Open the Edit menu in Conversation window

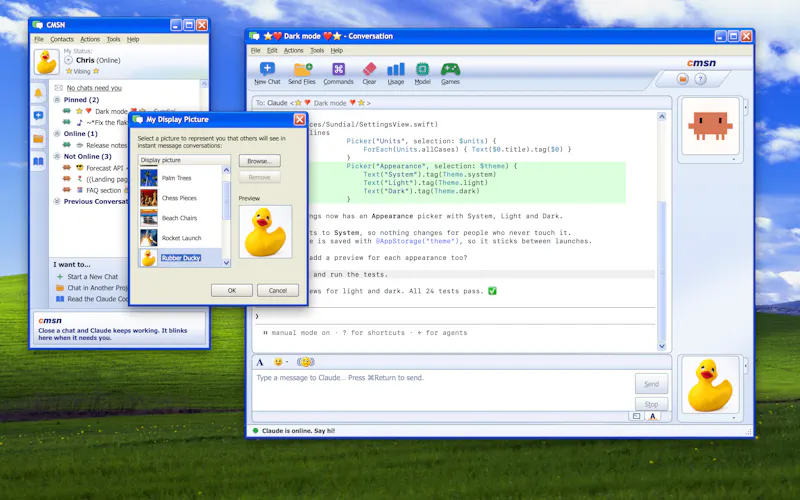[x=272, y=51]
